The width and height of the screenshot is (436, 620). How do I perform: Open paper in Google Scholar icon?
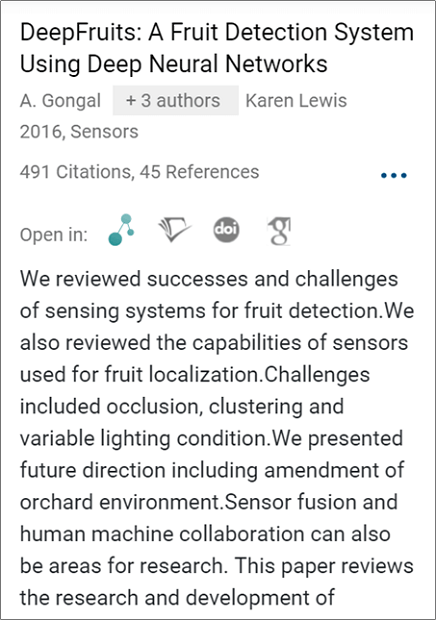pyautogui.click(x=279, y=231)
